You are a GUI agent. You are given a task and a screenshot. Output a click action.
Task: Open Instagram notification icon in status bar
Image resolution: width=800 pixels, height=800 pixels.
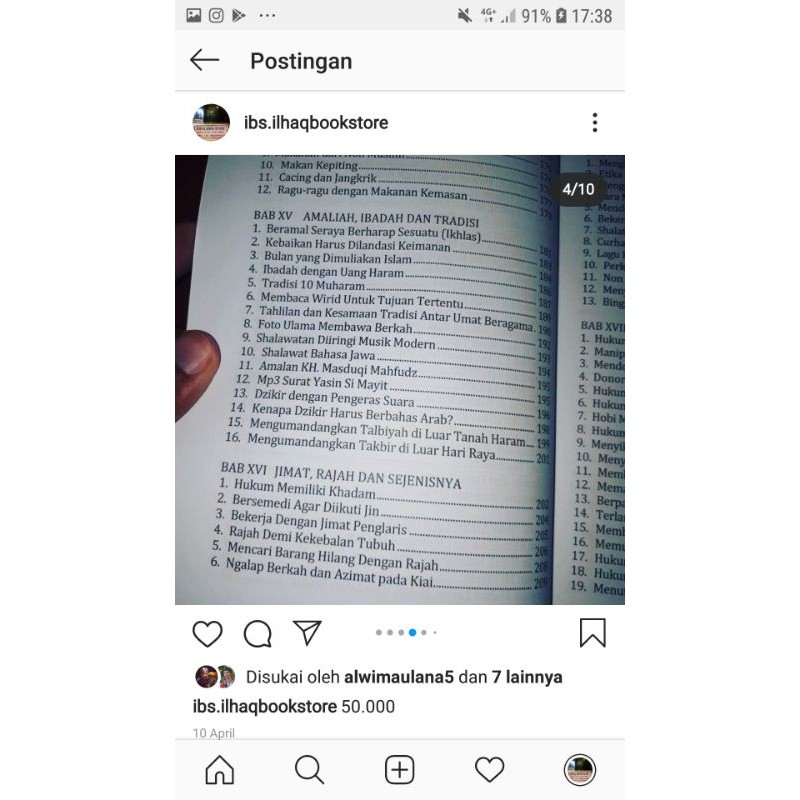216,15
